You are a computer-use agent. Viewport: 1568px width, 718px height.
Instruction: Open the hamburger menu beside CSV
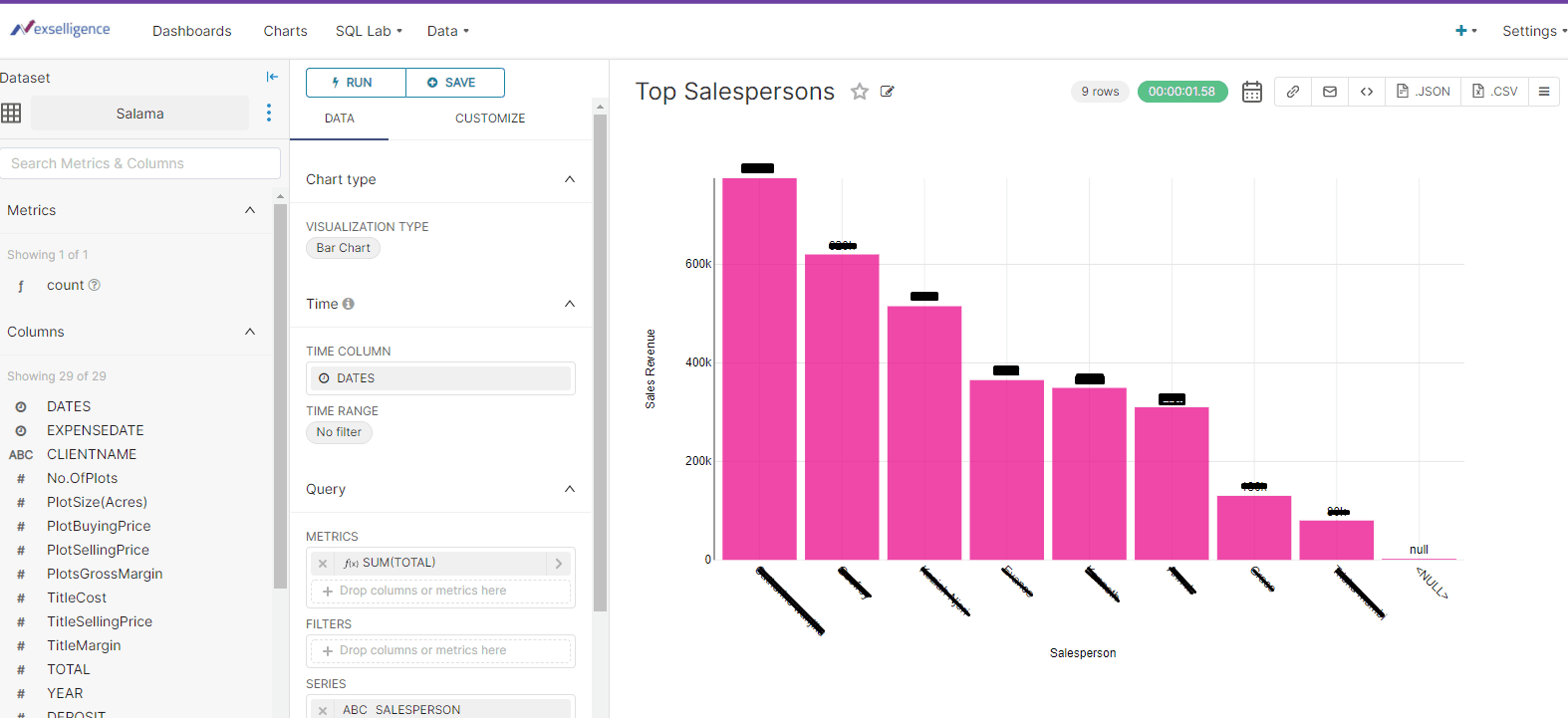tap(1544, 92)
